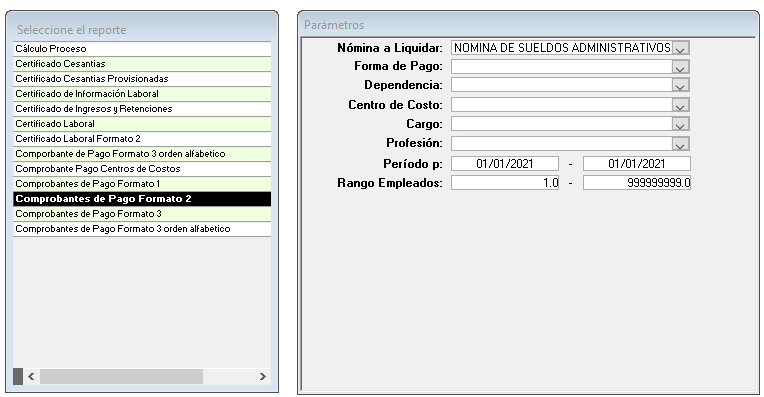The width and height of the screenshot is (764, 397).
Task: Open the Nómina a Liquidar dropdown arrow
Action: pos(680,48)
